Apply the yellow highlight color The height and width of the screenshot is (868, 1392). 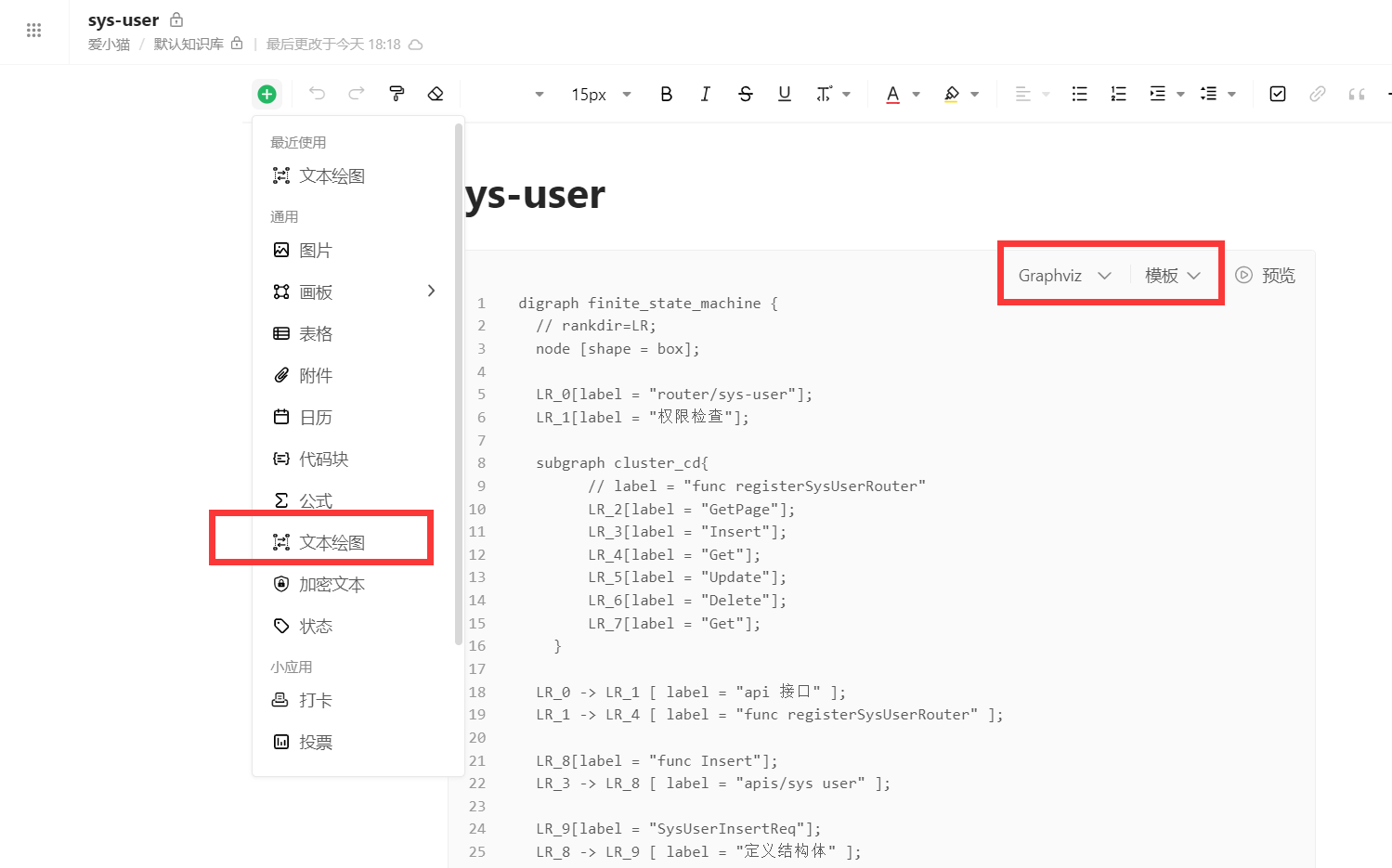(x=952, y=94)
